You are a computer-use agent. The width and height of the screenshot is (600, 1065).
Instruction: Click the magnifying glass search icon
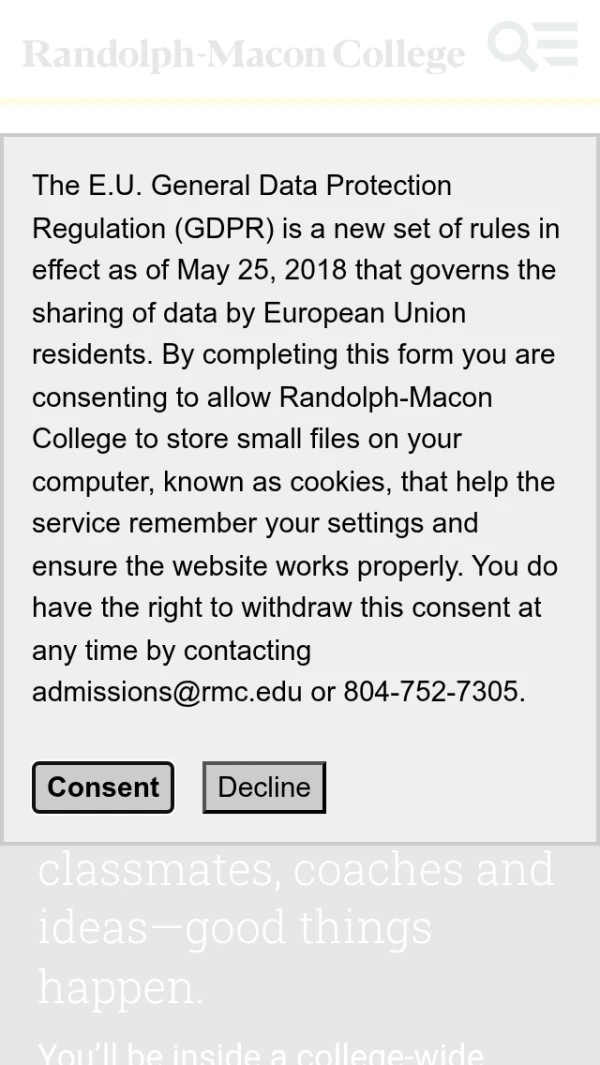(513, 46)
